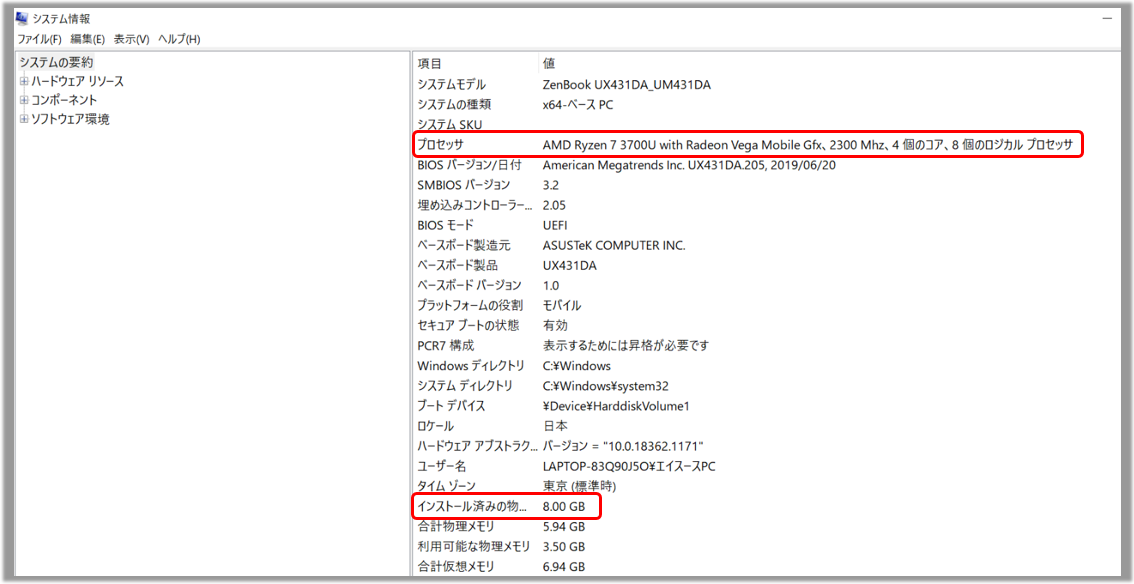Select the インストール済みの物理メモリ row
The width and height of the screenshot is (1134, 584).
coord(500,507)
